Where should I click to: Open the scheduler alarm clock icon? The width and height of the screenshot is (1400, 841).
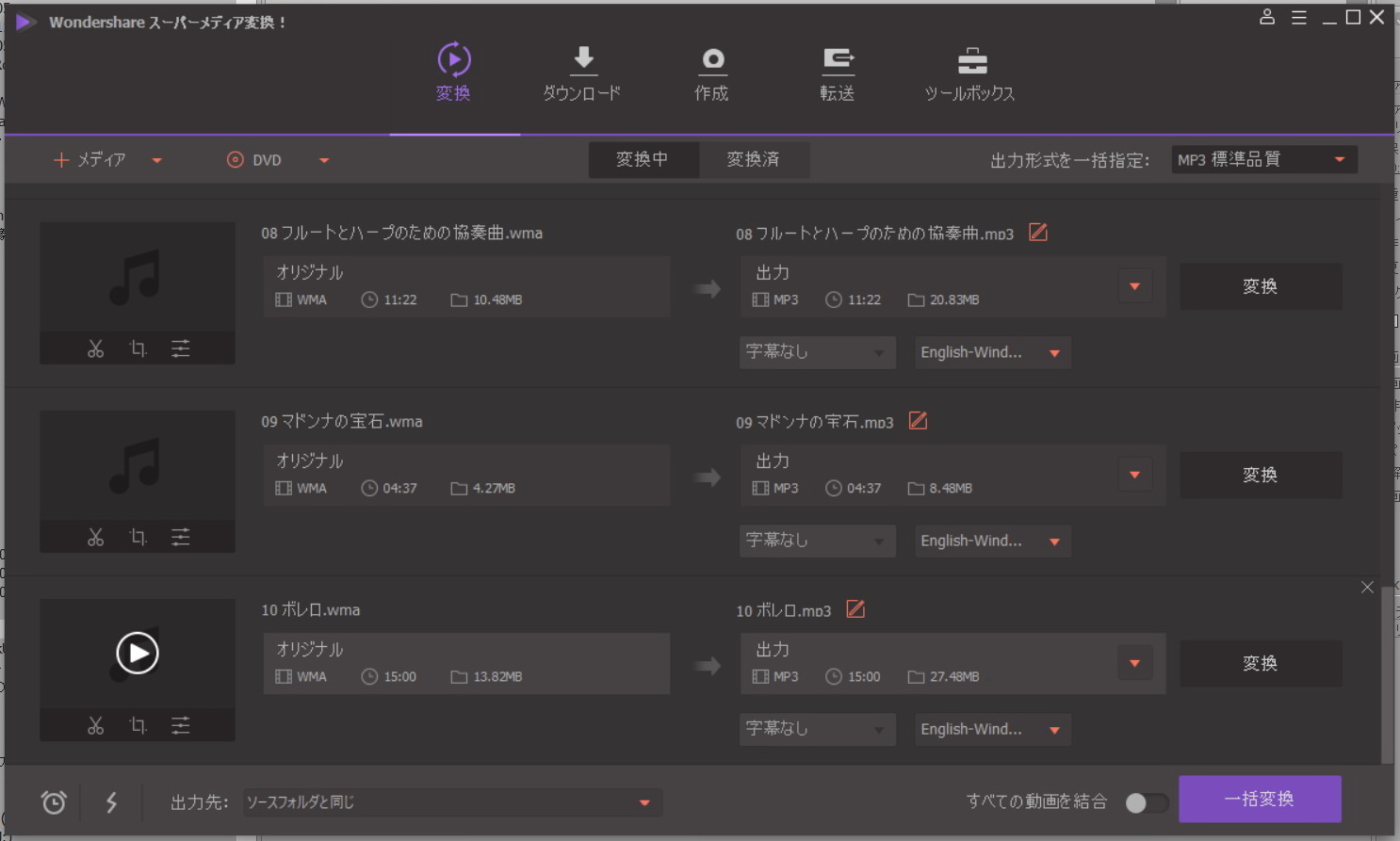pyautogui.click(x=54, y=802)
